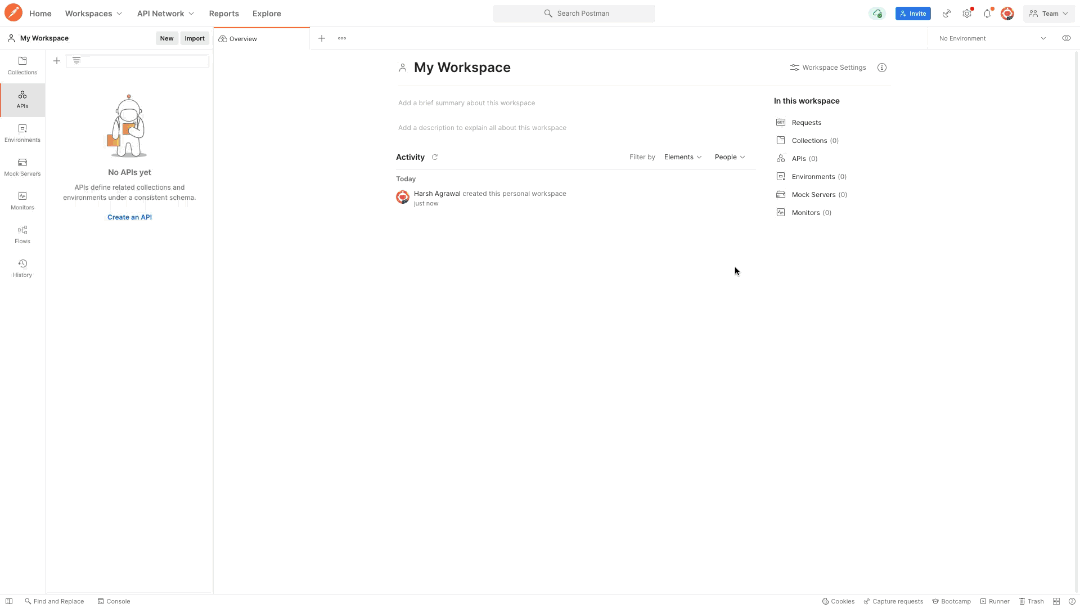Open the API Network menu
This screenshot has width=1080, height=608.
coord(164,13)
